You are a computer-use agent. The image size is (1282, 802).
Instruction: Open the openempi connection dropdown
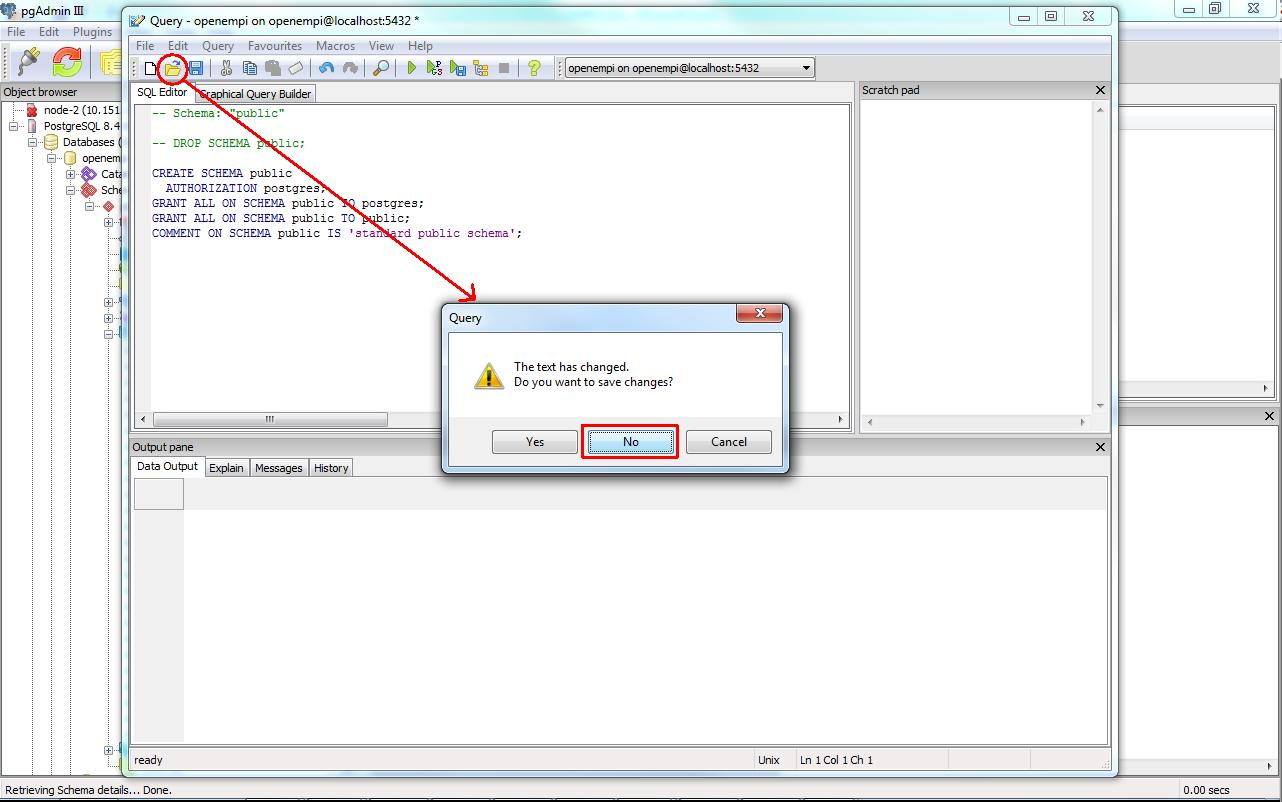point(807,68)
